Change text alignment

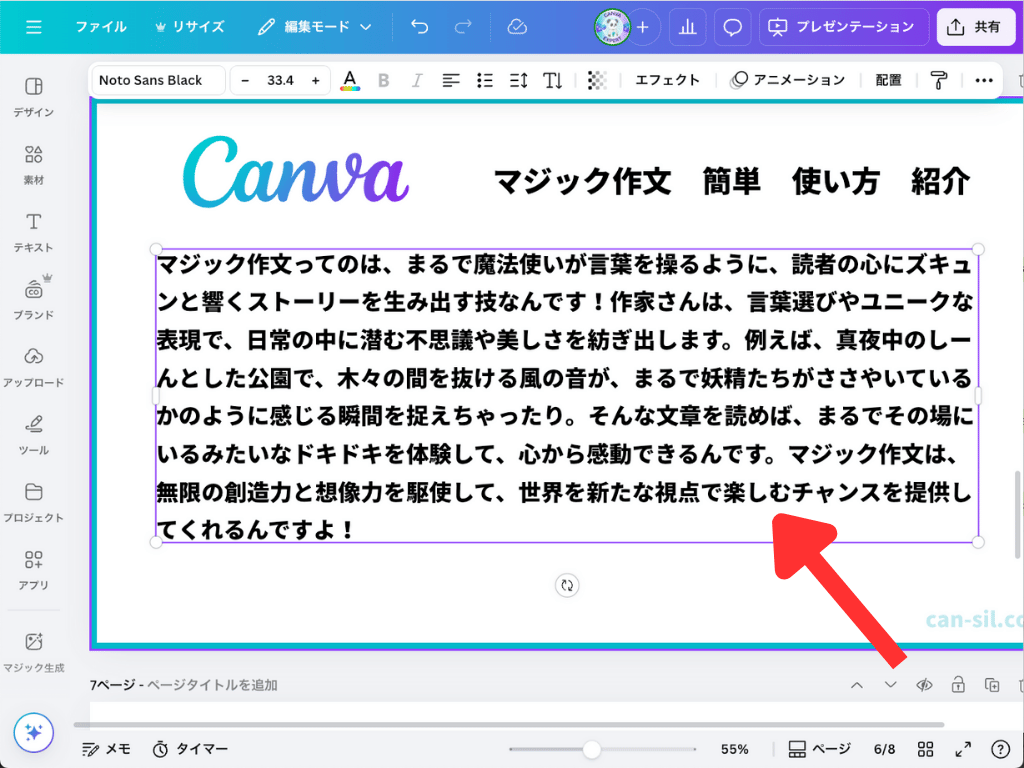pos(451,80)
